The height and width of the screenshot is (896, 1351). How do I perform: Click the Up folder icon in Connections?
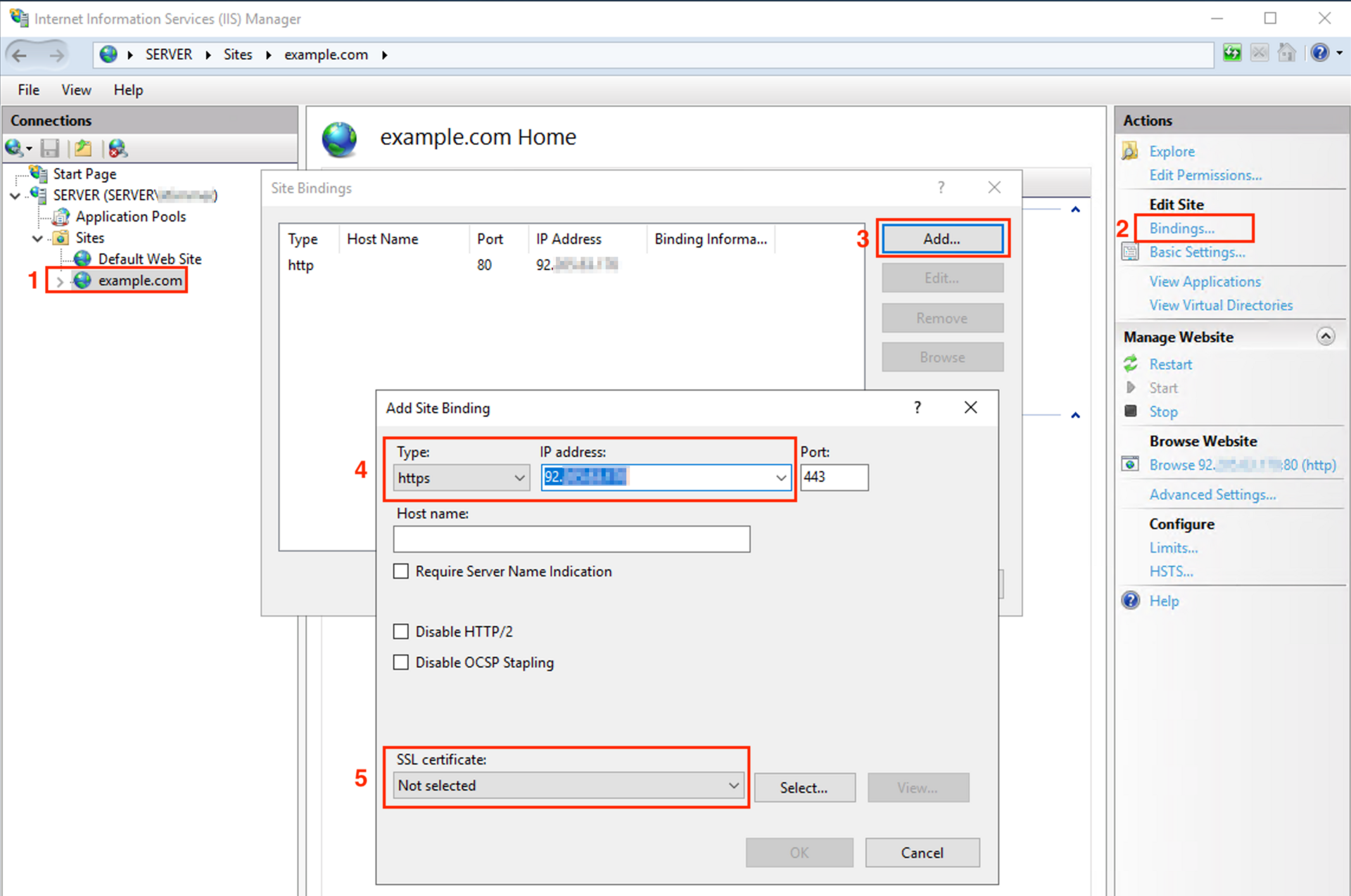(x=83, y=148)
